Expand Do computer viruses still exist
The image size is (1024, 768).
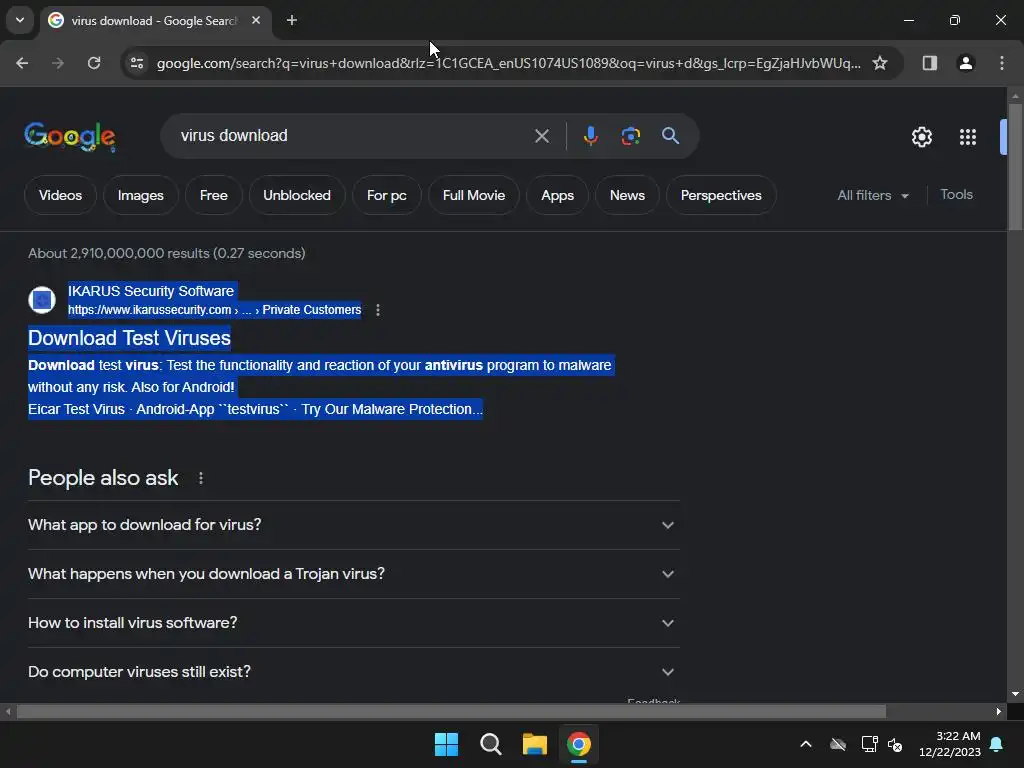pos(353,672)
